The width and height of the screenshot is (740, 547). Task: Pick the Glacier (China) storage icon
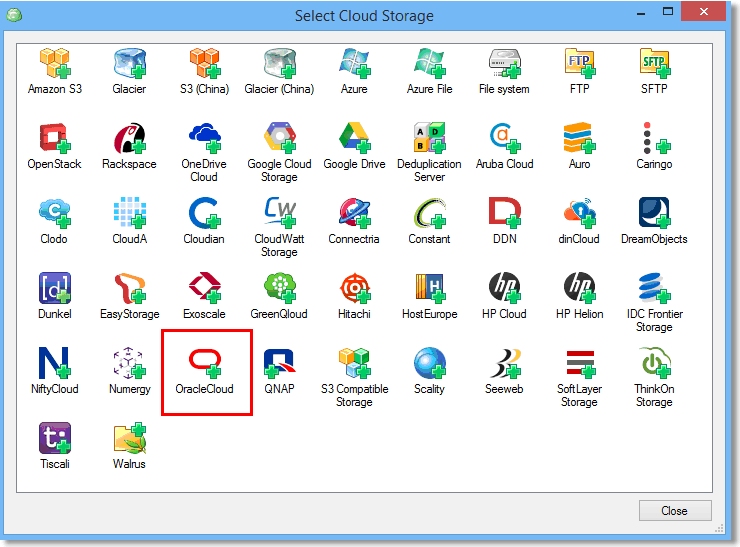pyautogui.click(x=280, y=63)
